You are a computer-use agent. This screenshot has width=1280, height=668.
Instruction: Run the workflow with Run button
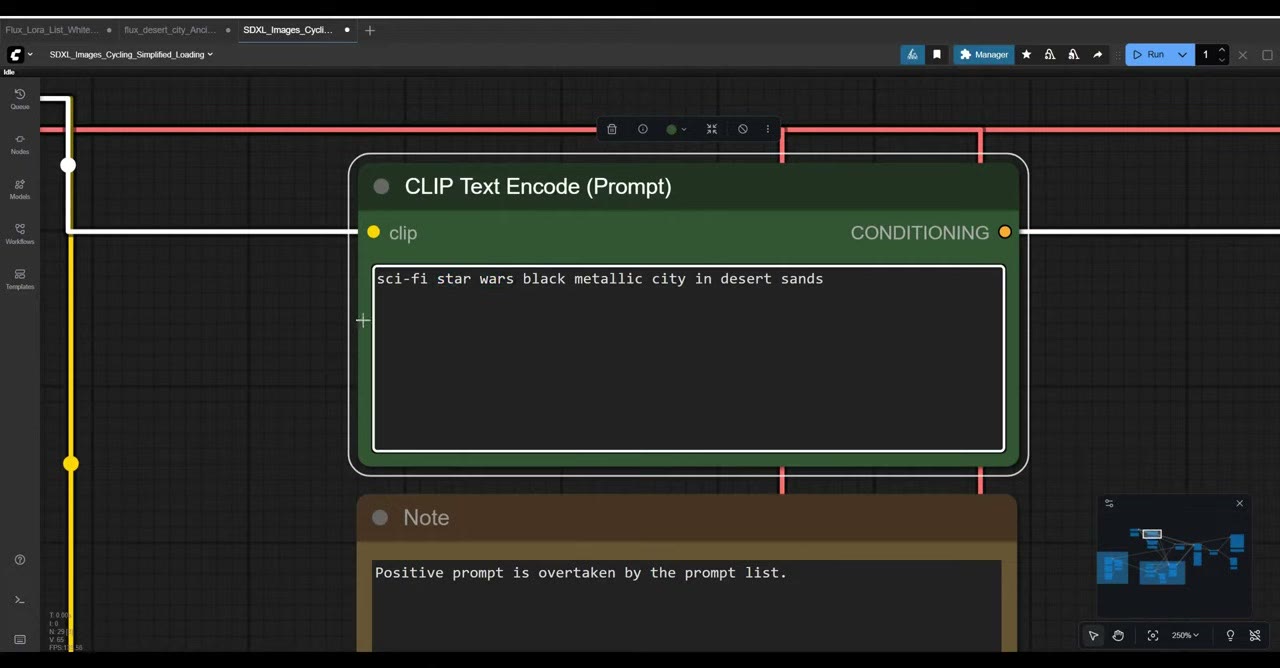[1148, 55]
